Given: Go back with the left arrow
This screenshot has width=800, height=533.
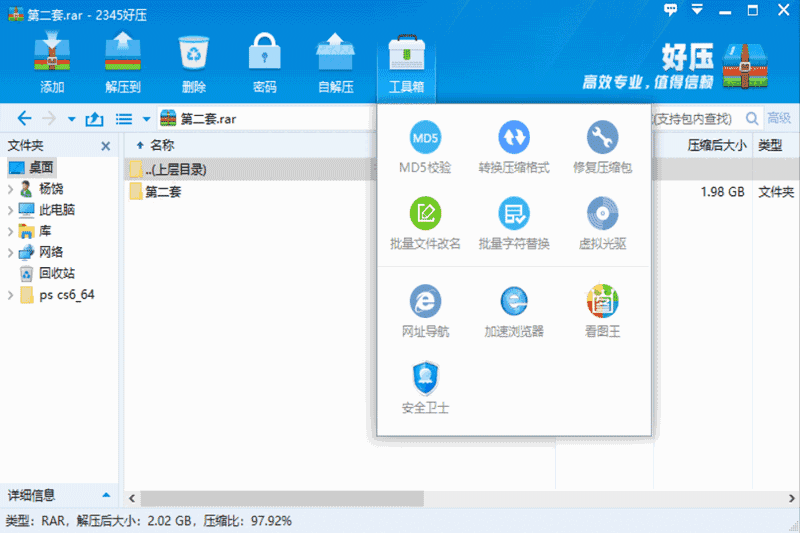Looking at the screenshot, I should [x=24, y=119].
